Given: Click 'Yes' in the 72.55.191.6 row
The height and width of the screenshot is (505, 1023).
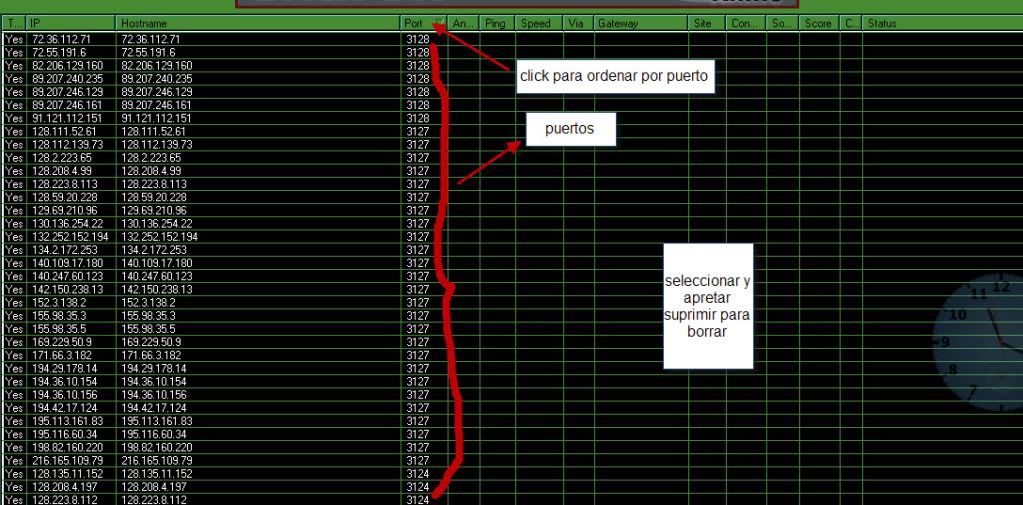Looking at the screenshot, I should 14,52.
